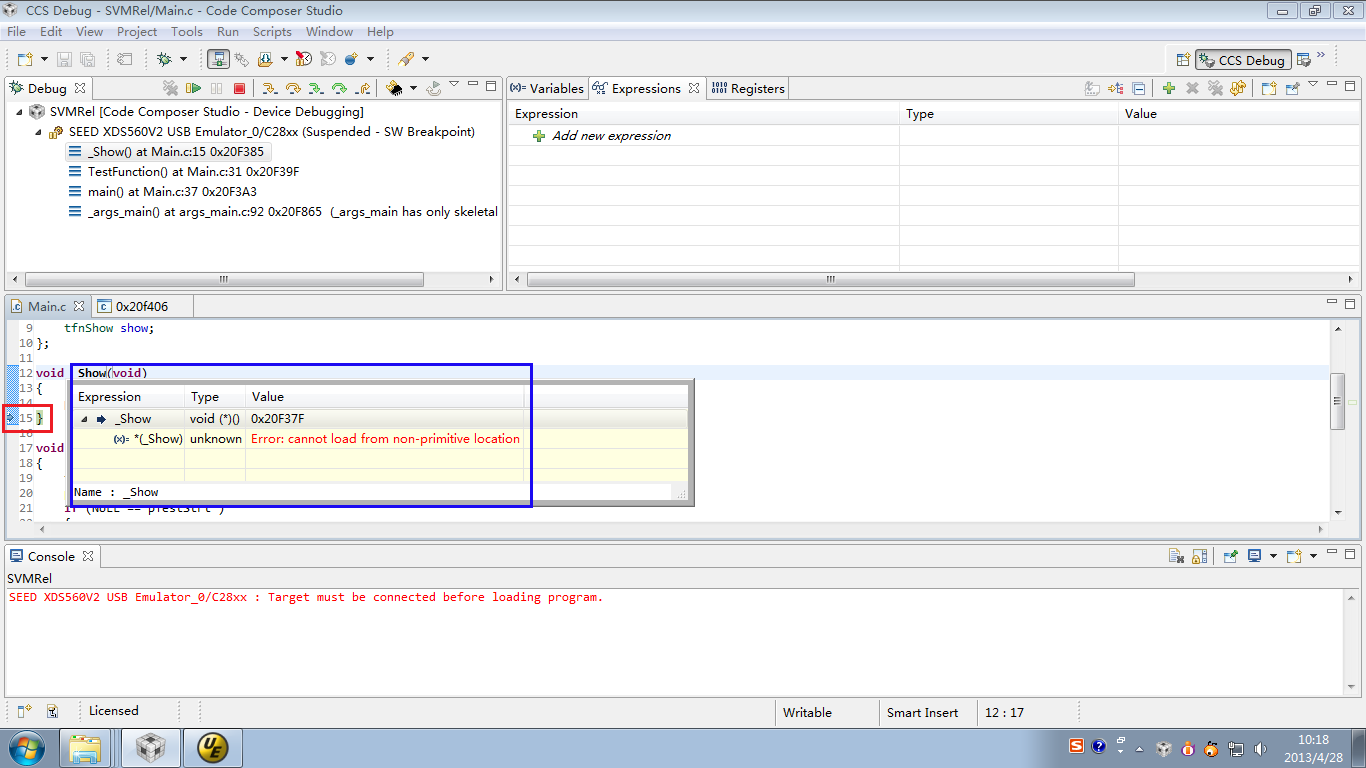Toggle Open Polite Real-time Options button
This screenshot has width=1366, height=768.
click(327, 59)
